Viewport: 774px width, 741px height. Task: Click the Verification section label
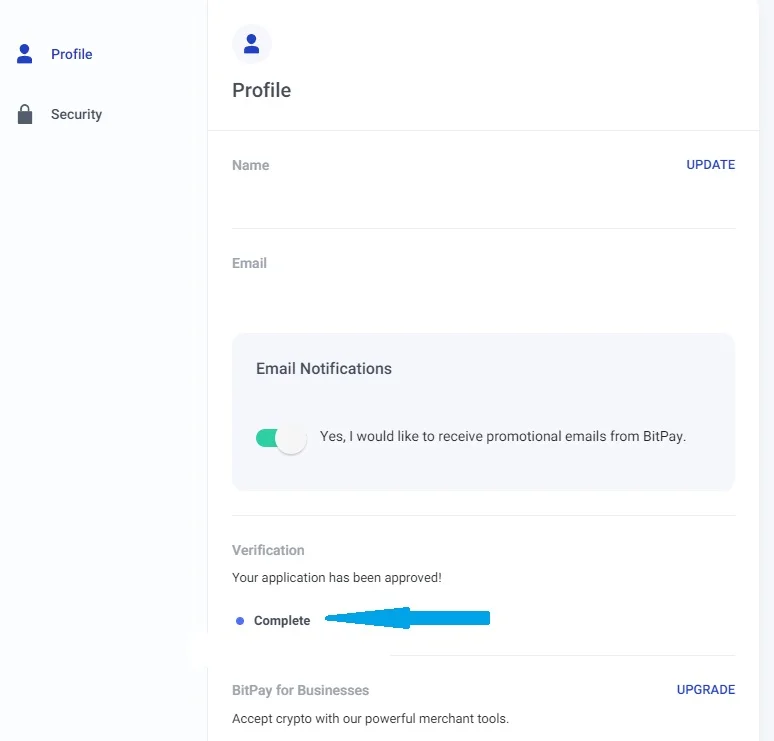tap(268, 550)
